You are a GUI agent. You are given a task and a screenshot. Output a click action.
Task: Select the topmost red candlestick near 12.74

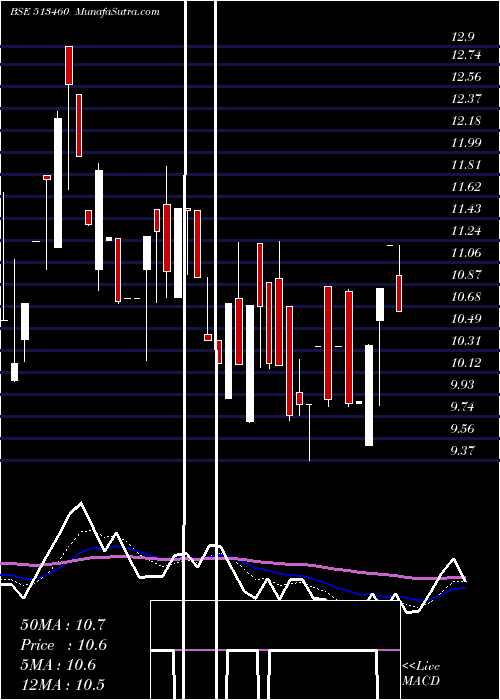coord(69,65)
